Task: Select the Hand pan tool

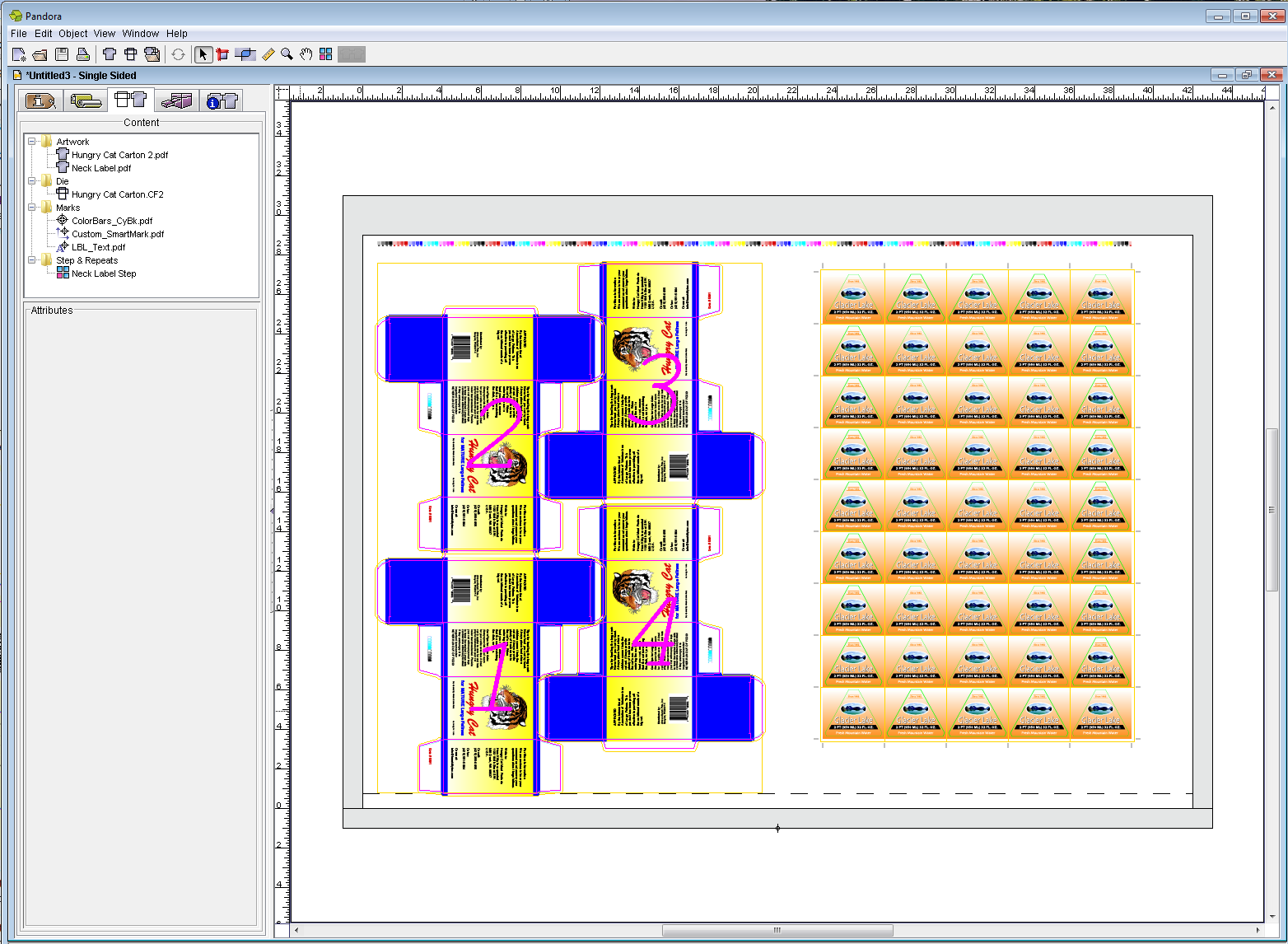Action: point(306,54)
